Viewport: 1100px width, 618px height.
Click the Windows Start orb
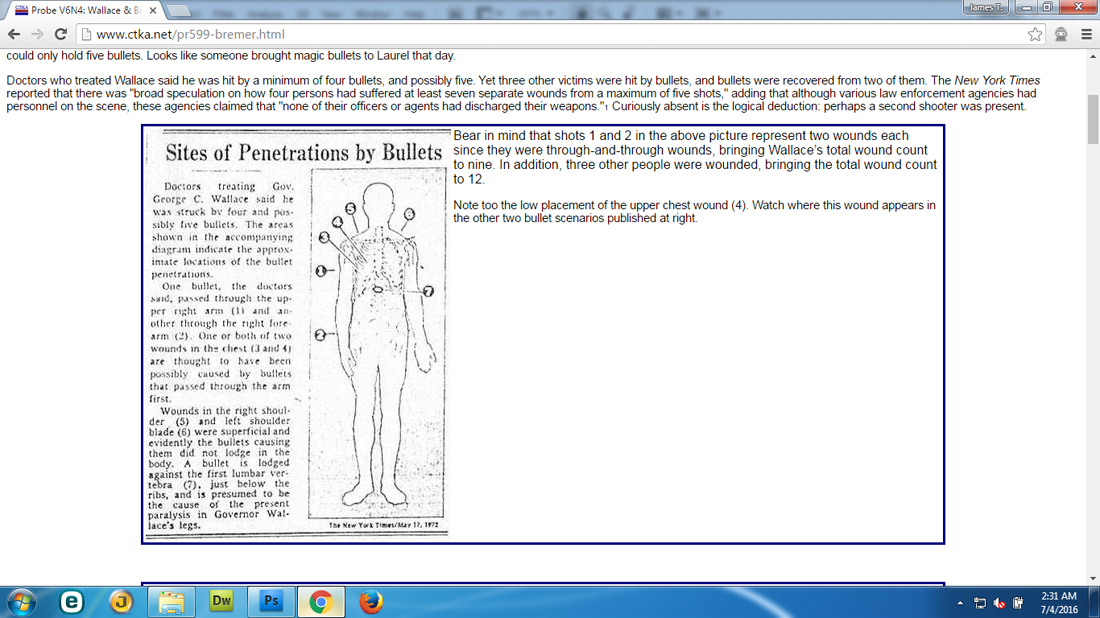[x=21, y=602]
